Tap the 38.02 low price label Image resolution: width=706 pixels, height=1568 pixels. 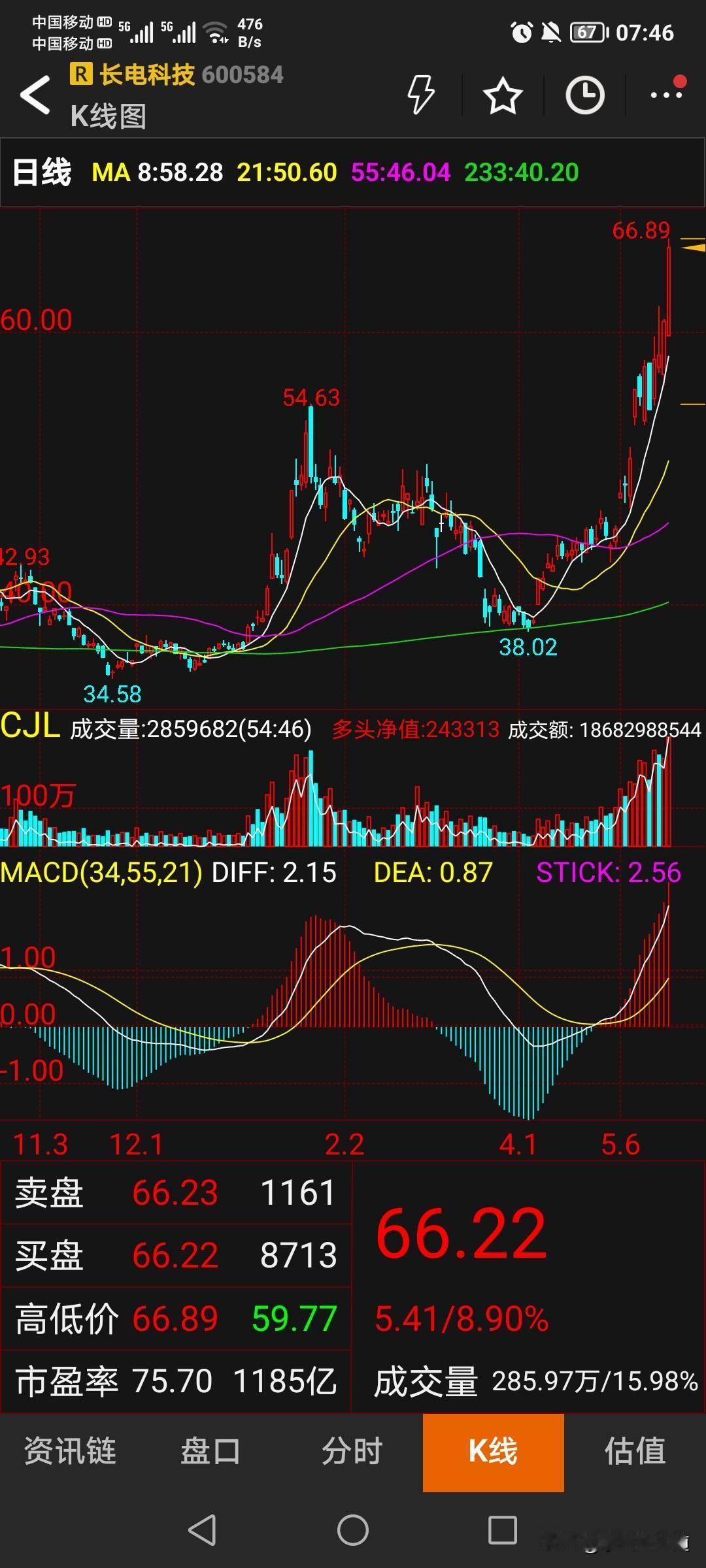point(528,647)
